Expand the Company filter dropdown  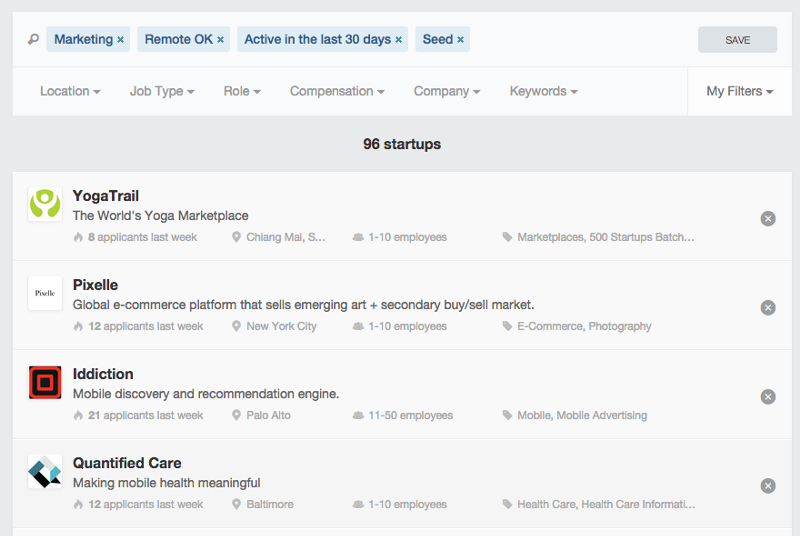(x=446, y=91)
